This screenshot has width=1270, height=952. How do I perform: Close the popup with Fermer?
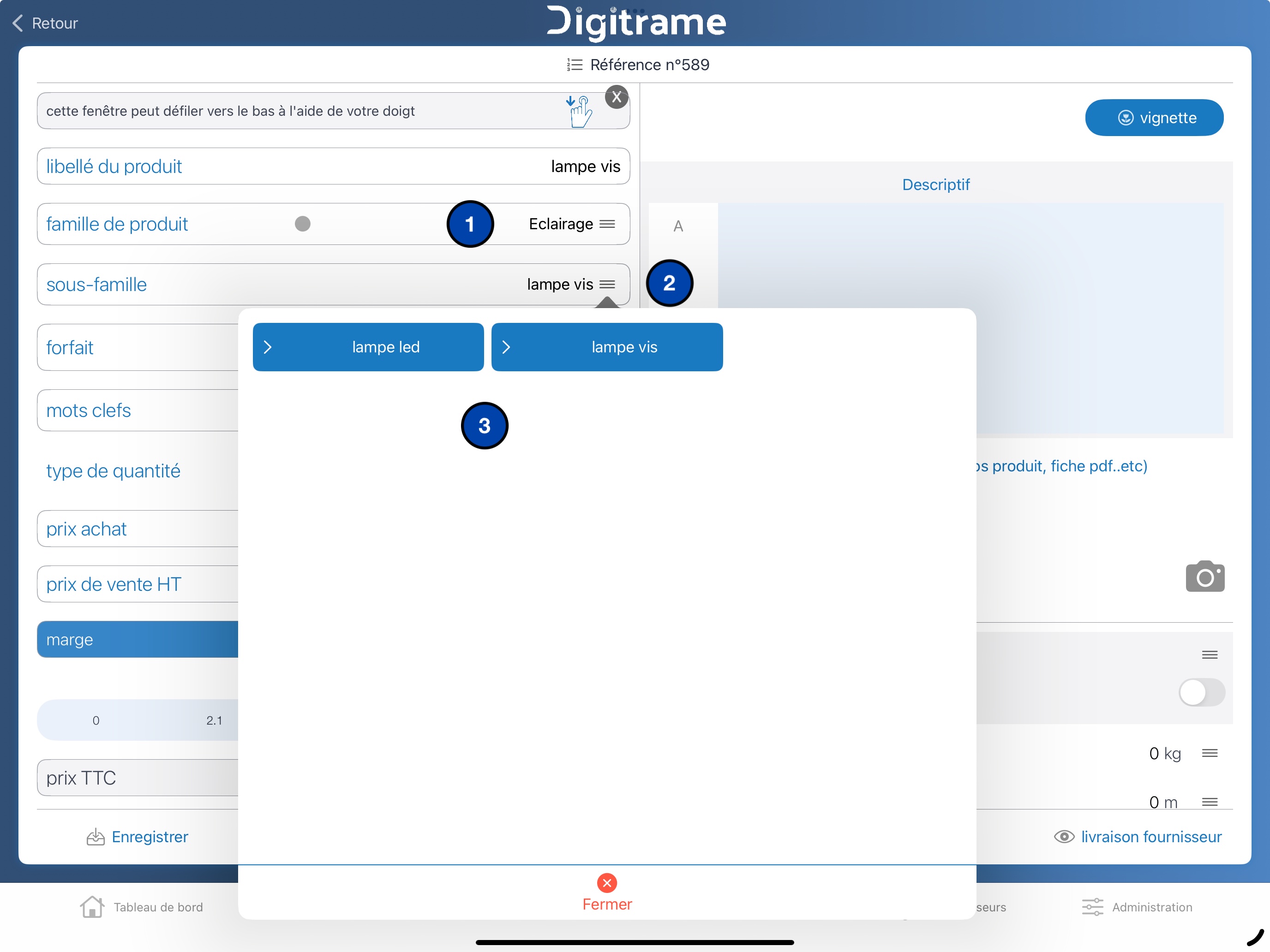pyautogui.click(x=607, y=892)
